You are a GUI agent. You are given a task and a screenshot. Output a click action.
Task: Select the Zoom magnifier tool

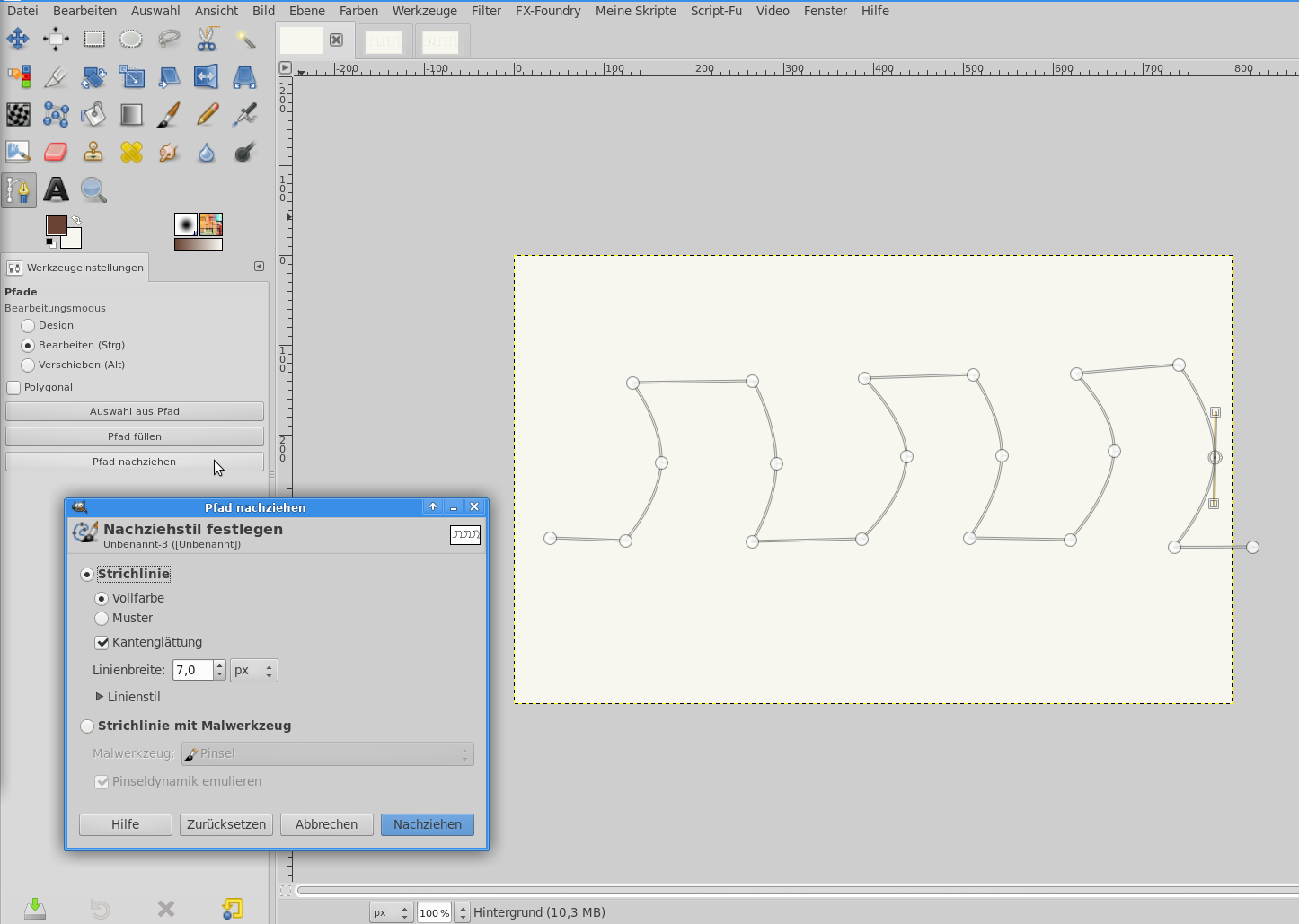[93, 189]
